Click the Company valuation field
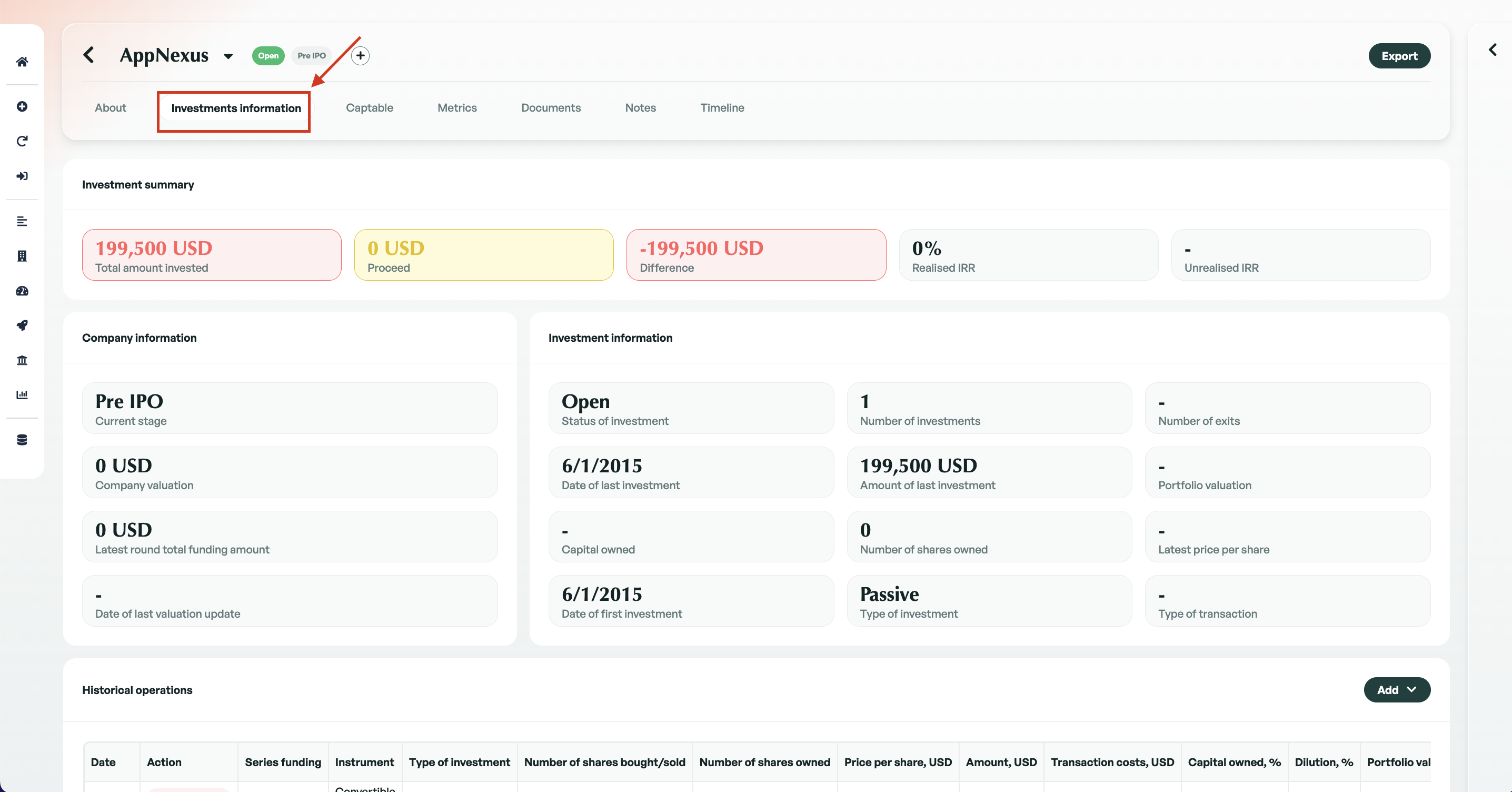Viewport: 1512px width, 792px height. pyautogui.click(x=290, y=472)
